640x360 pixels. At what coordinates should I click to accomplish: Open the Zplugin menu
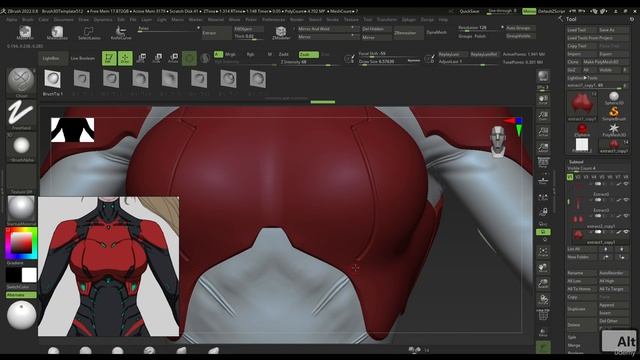pos(408,20)
